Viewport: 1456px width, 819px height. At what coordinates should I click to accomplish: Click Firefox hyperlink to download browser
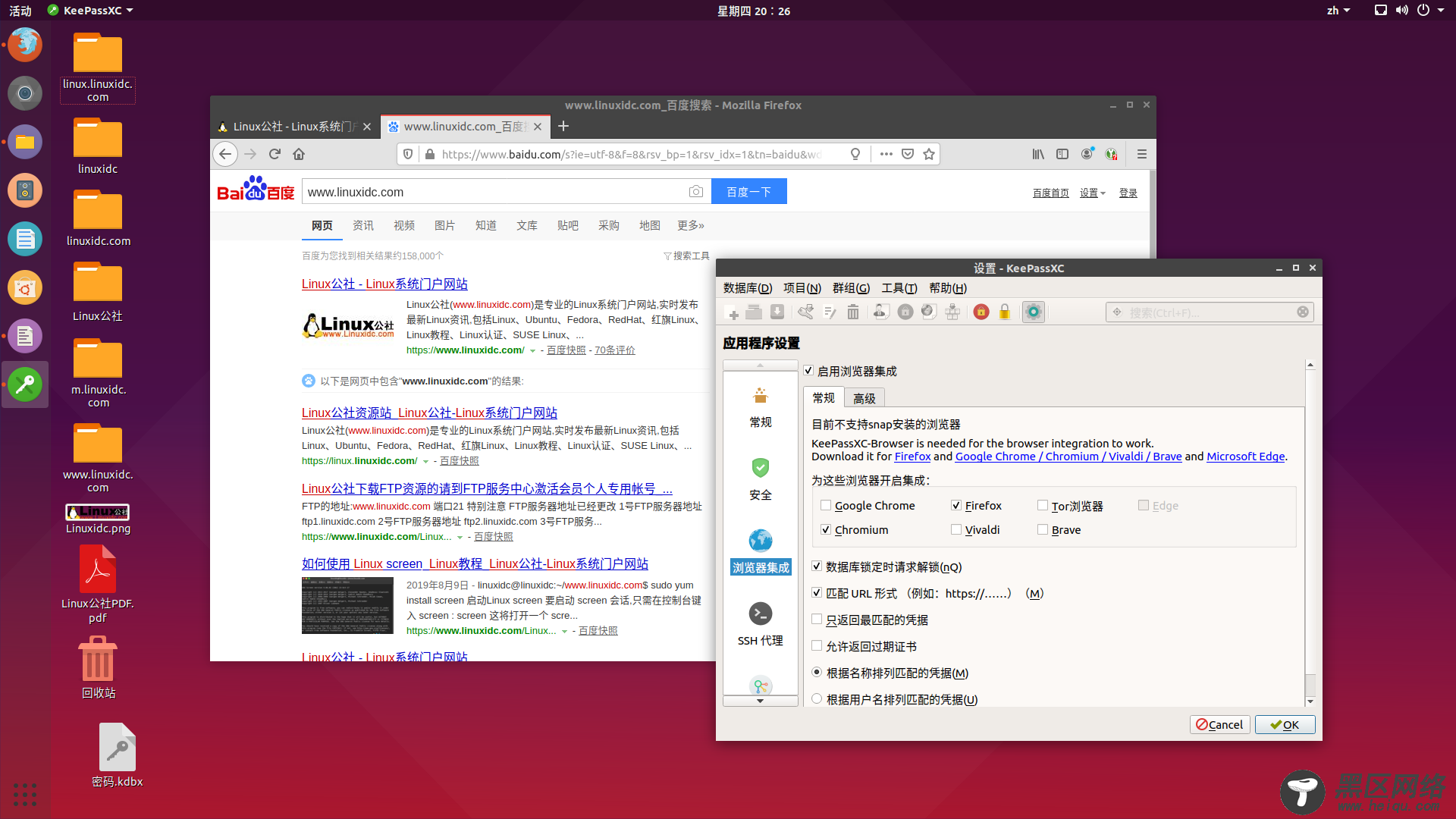[912, 457]
